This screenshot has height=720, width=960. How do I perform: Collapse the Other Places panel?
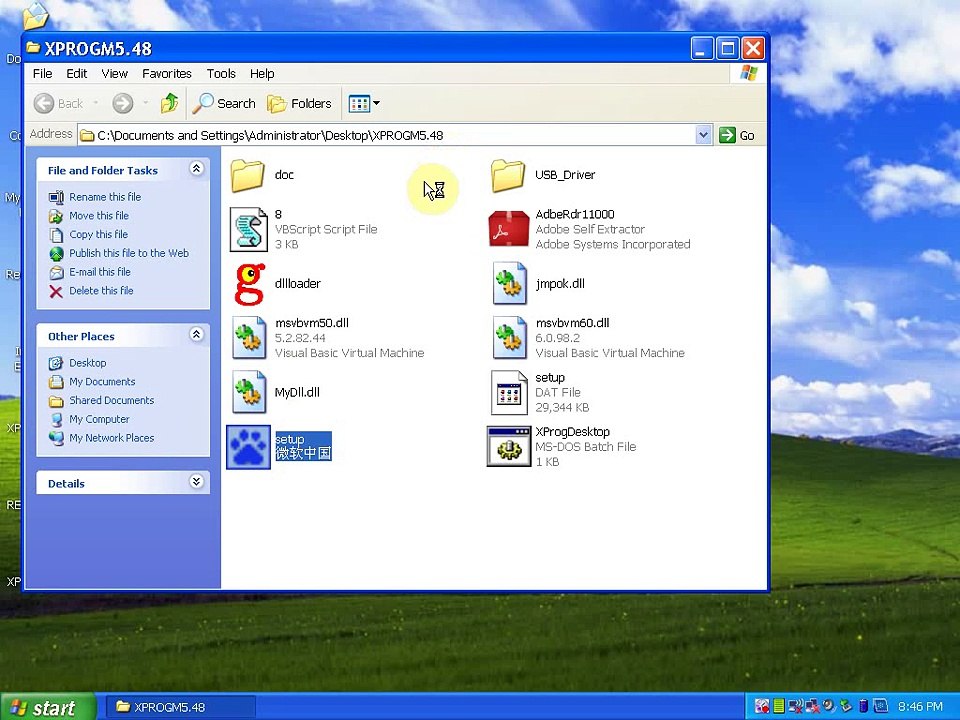[197, 334]
